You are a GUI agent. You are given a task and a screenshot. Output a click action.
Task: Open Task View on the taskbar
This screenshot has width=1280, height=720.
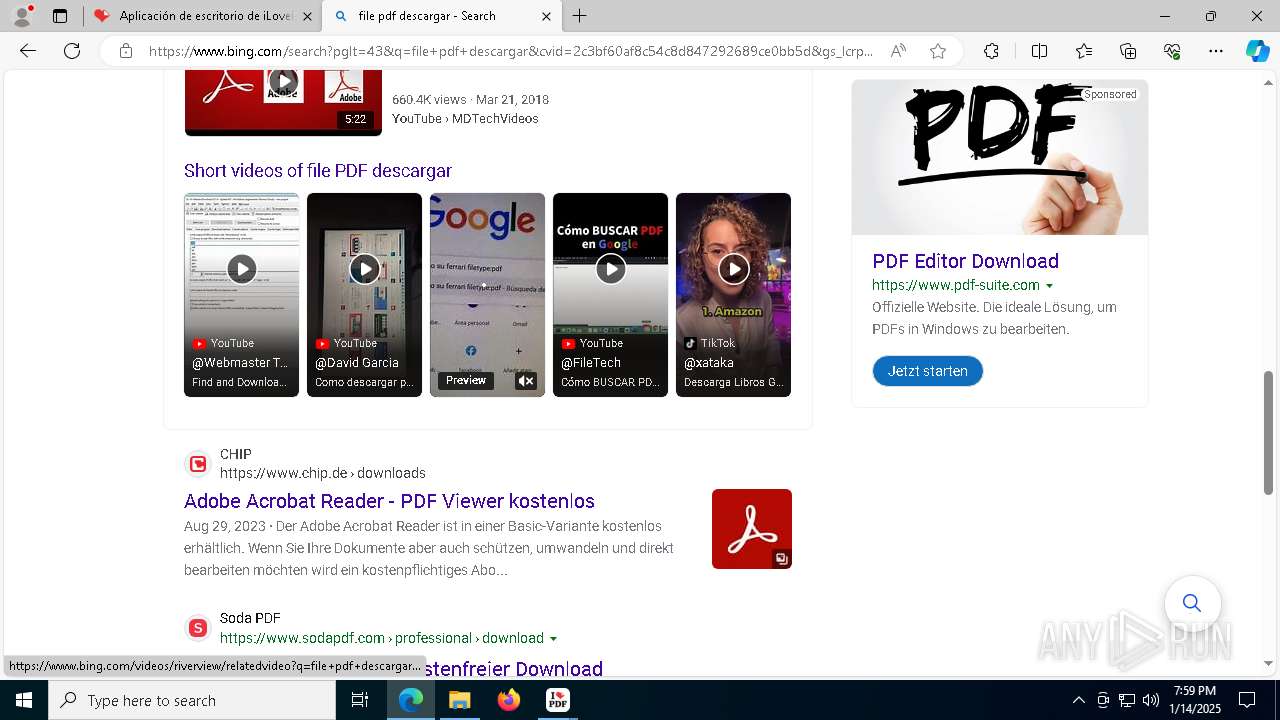pyautogui.click(x=360, y=700)
